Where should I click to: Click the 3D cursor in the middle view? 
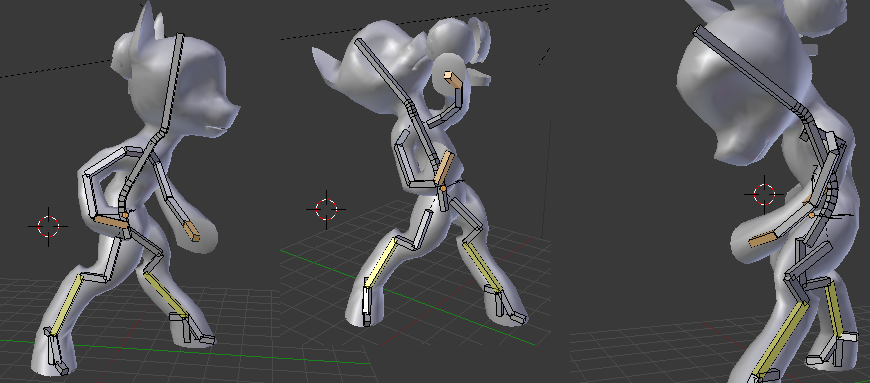coord(326,210)
